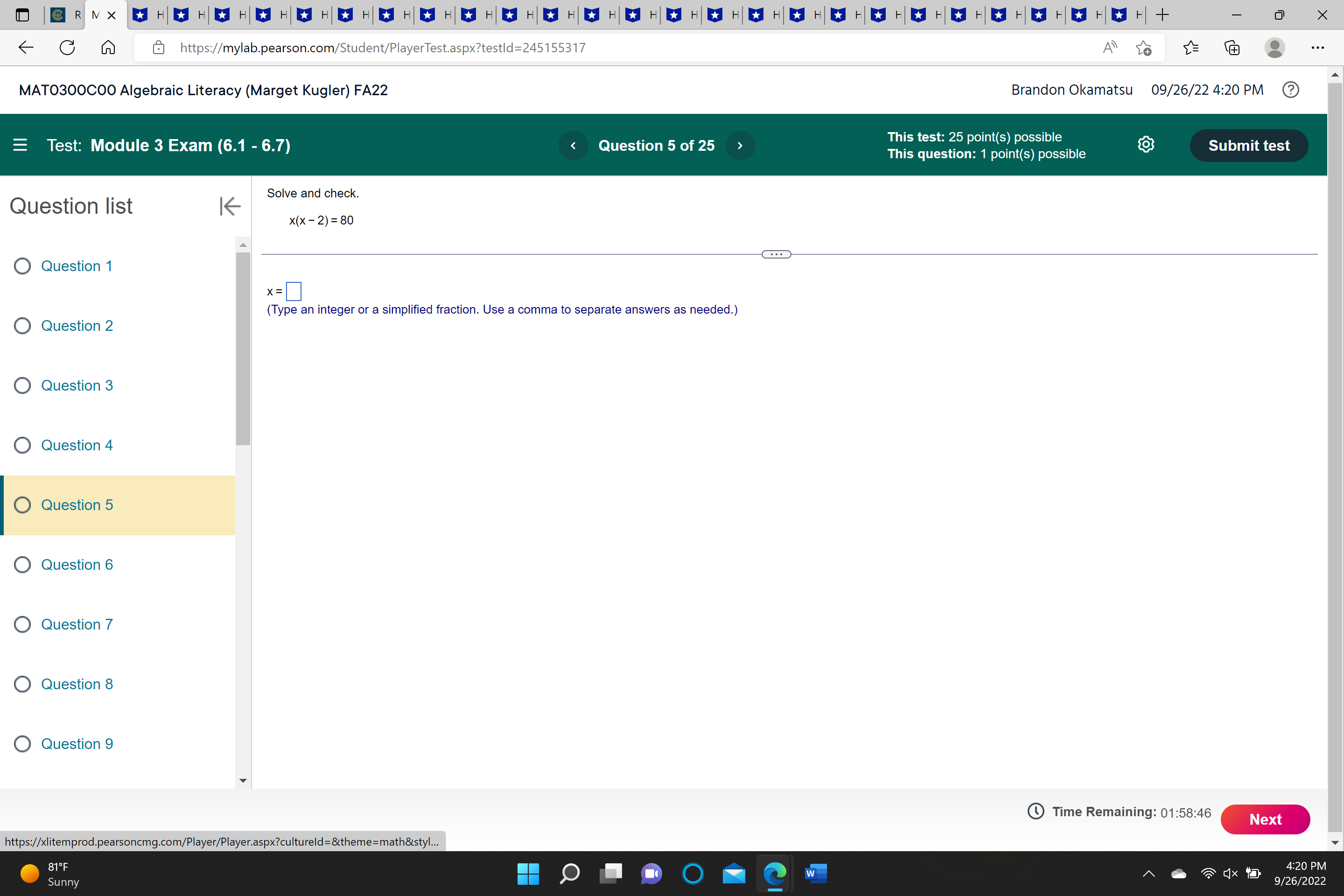Open browser Favorites star-list icon
This screenshot has height=896, width=1344.
(x=1190, y=48)
